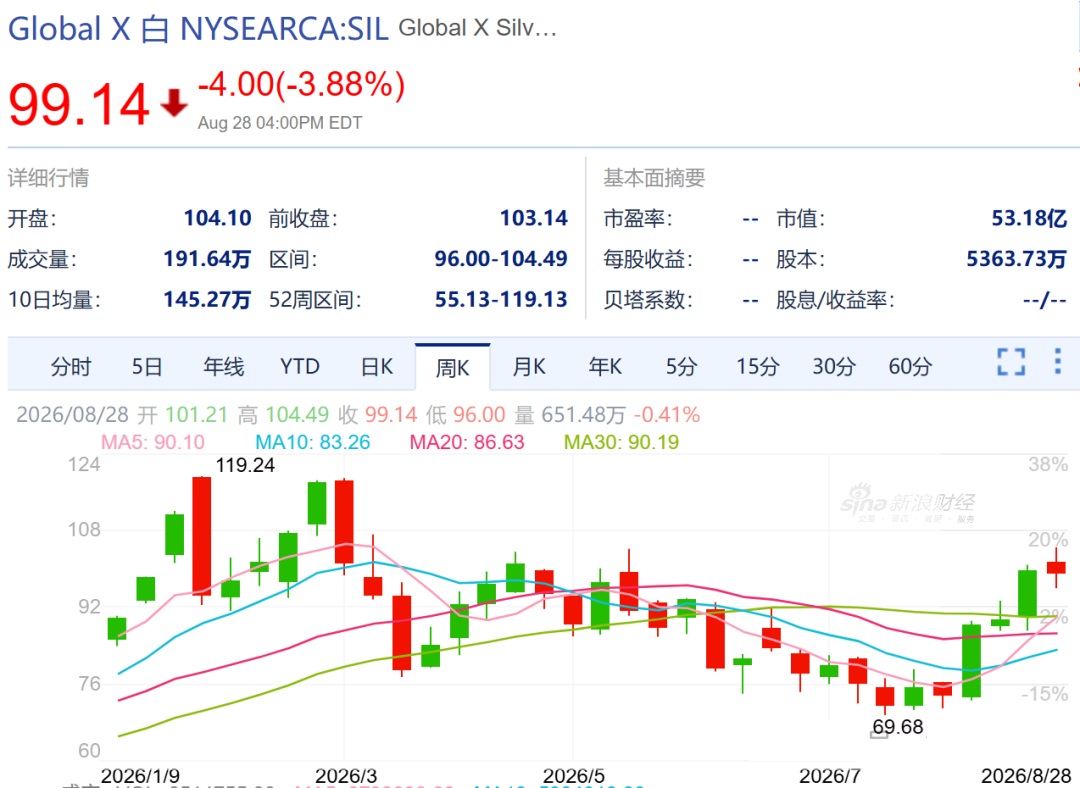Click the 区间 value 96.00-104.49

501,259
